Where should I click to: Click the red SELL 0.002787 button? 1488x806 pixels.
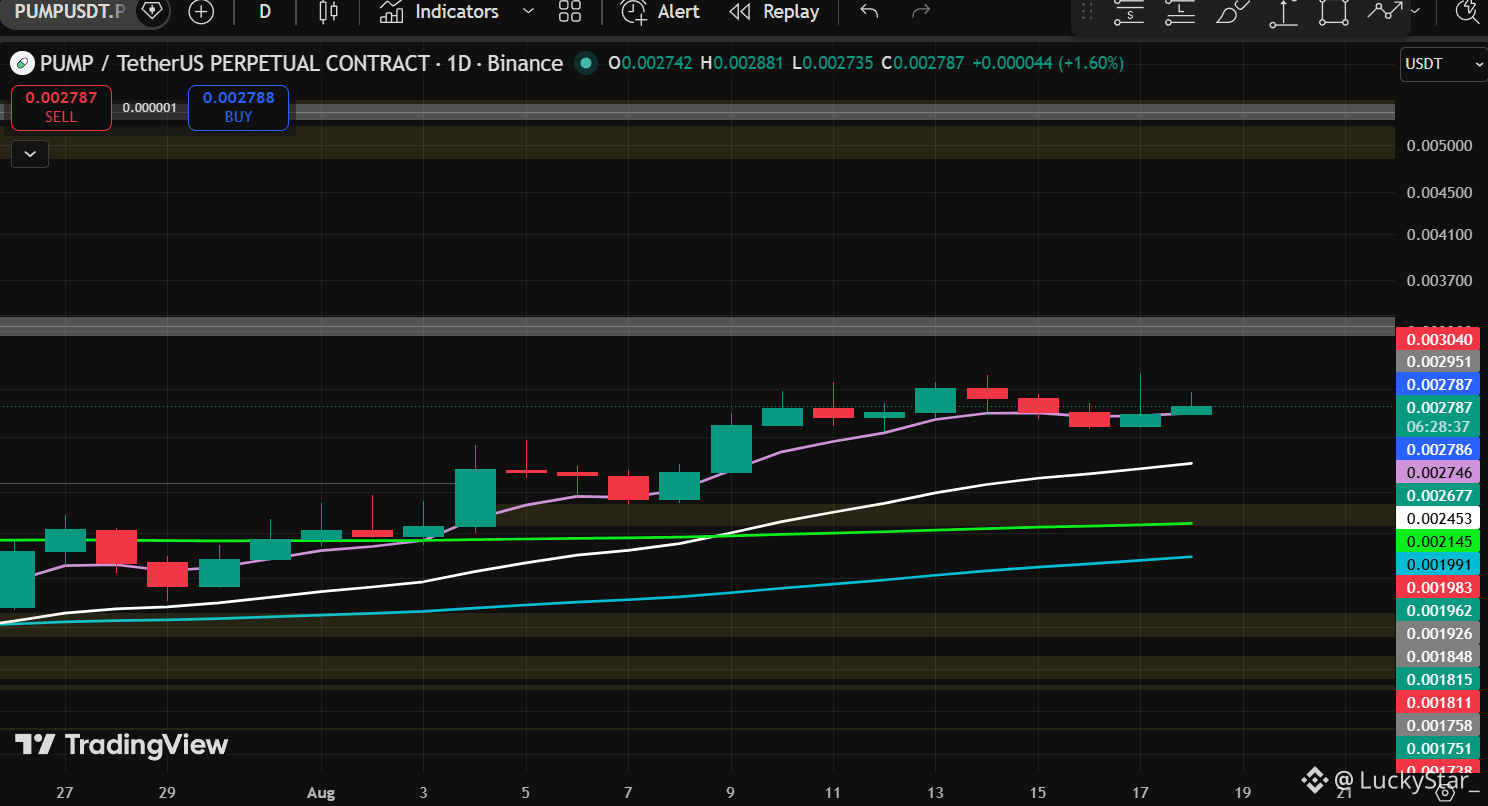(x=60, y=108)
